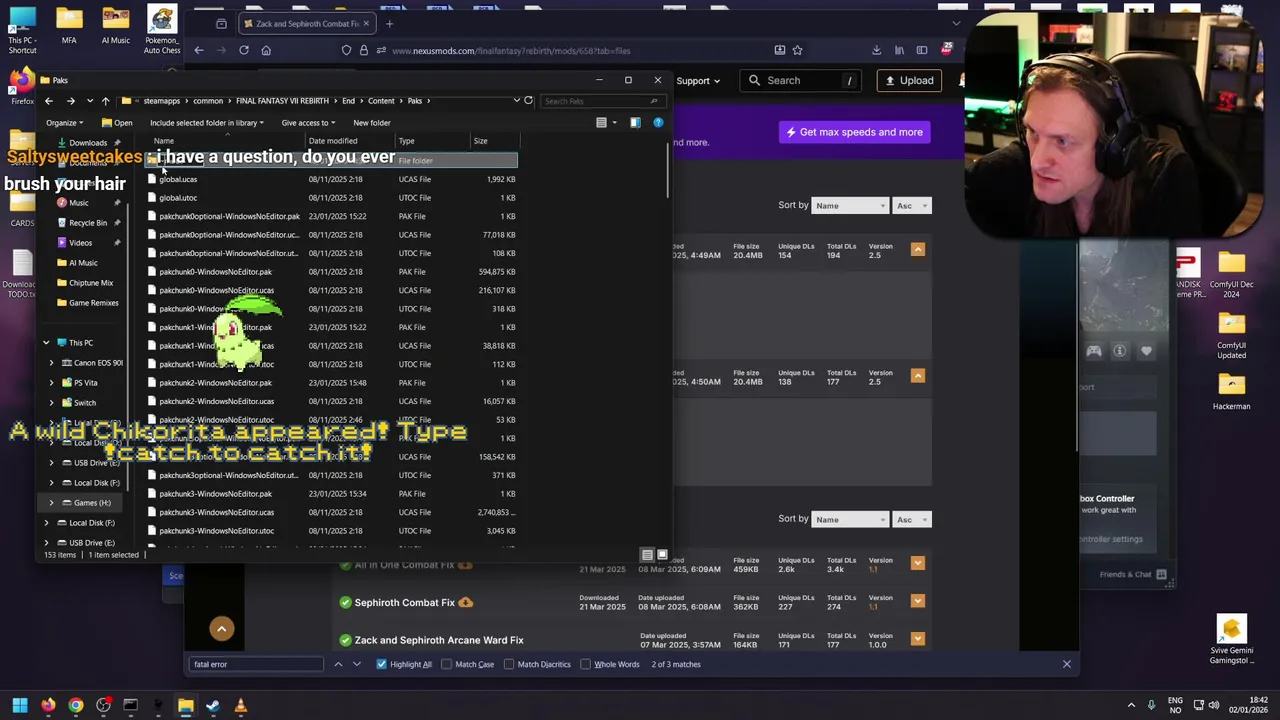Sort files by Date modified column

[x=350, y=141]
